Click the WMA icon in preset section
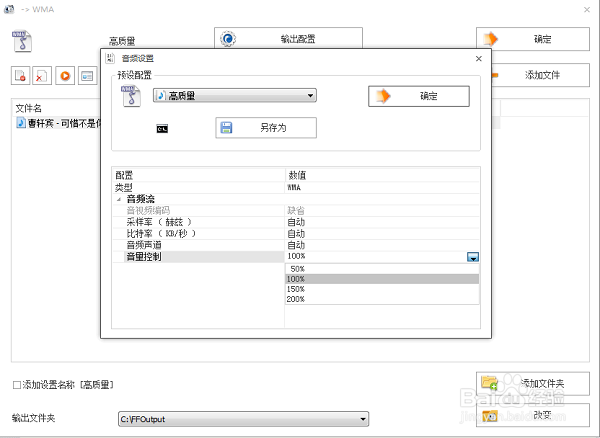 pos(131,96)
